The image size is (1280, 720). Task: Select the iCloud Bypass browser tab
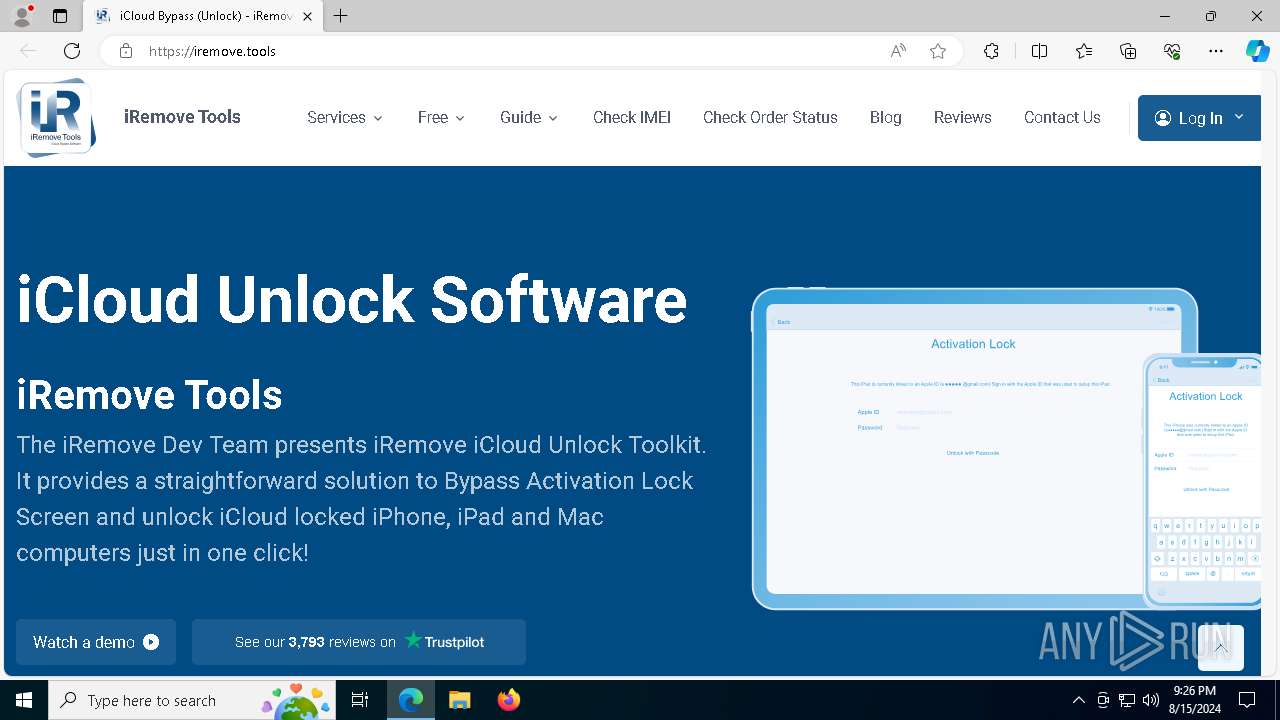(x=202, y=16)
